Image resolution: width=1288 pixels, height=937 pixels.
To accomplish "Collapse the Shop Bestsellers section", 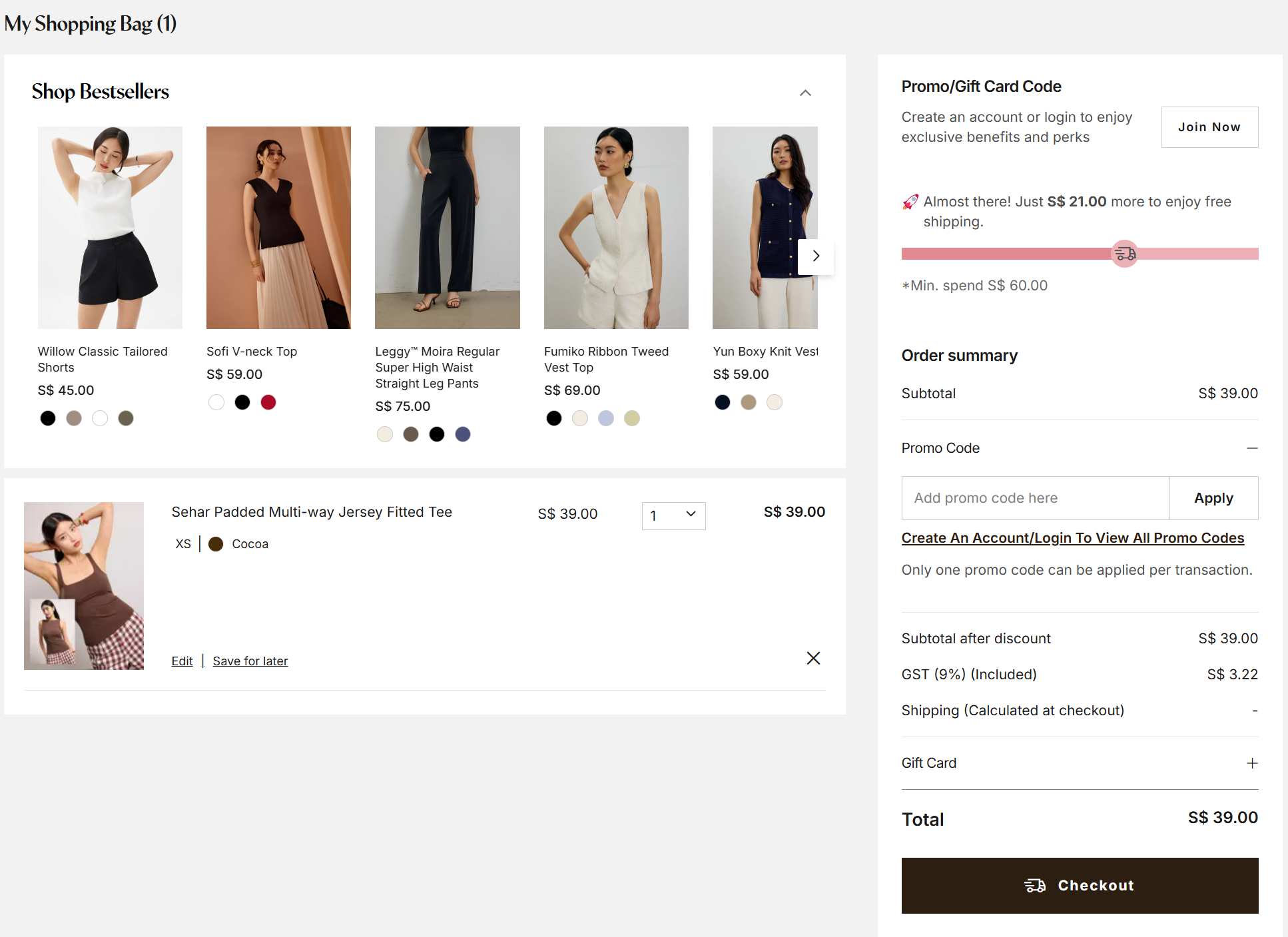I will coord(805,93).
